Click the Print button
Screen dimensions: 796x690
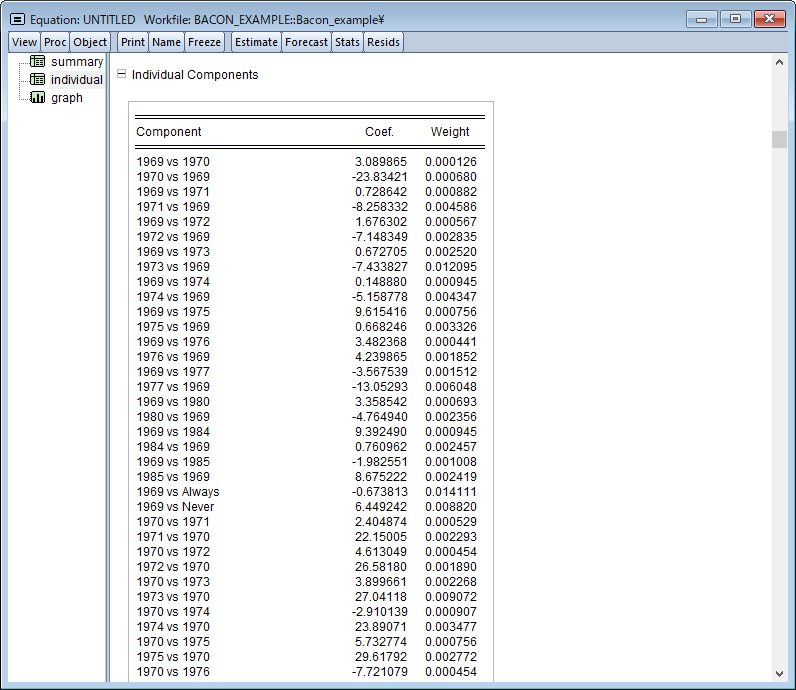coord(132,42)
